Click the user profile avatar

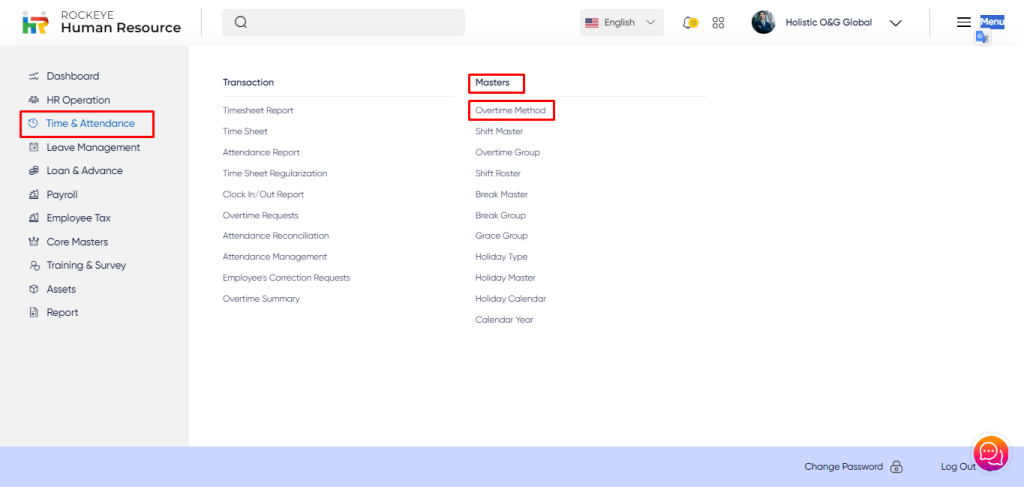763,22
